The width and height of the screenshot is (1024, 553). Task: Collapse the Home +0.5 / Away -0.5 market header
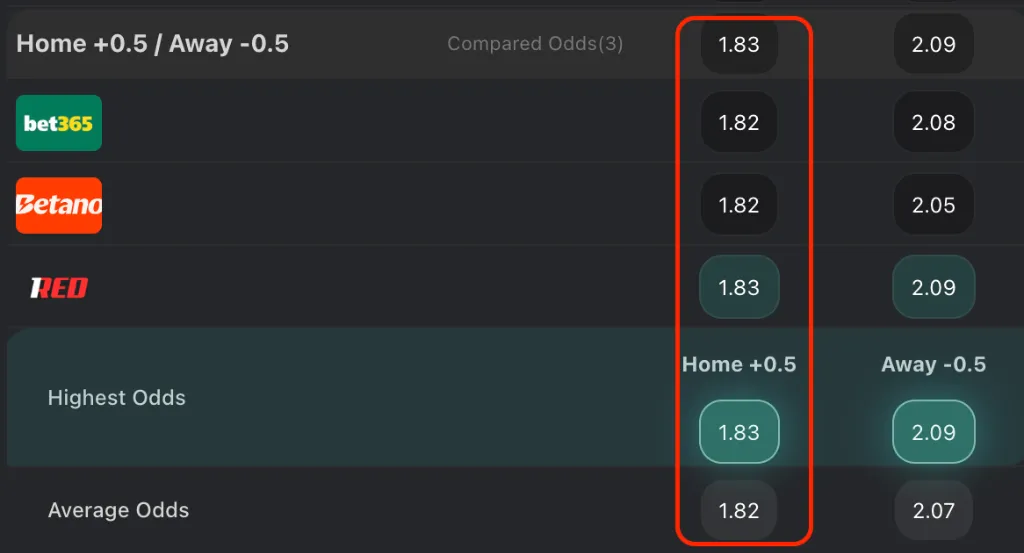pyautogui.click(x=153, y=44)
